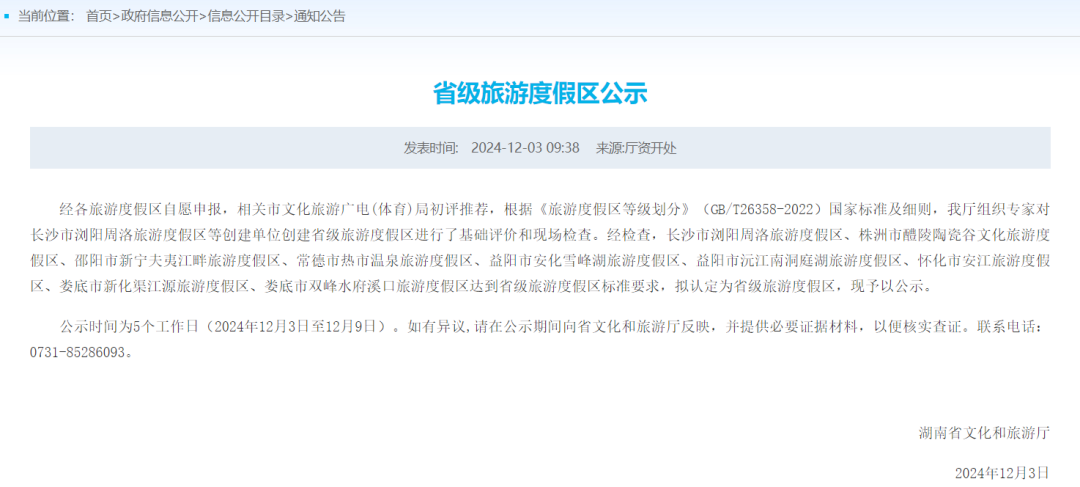
Task: Click the 省级旅游度假区公示 headline
Action: 540,93
